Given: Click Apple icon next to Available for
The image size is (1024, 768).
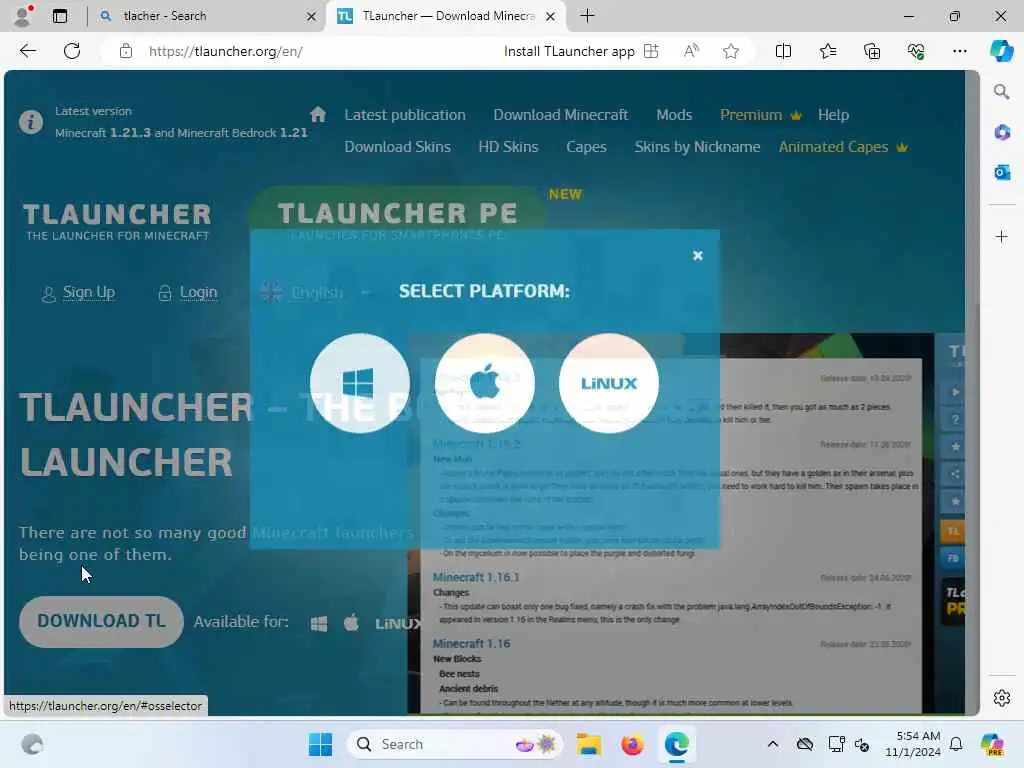Looking at the screenshot, I should point(351,622).
